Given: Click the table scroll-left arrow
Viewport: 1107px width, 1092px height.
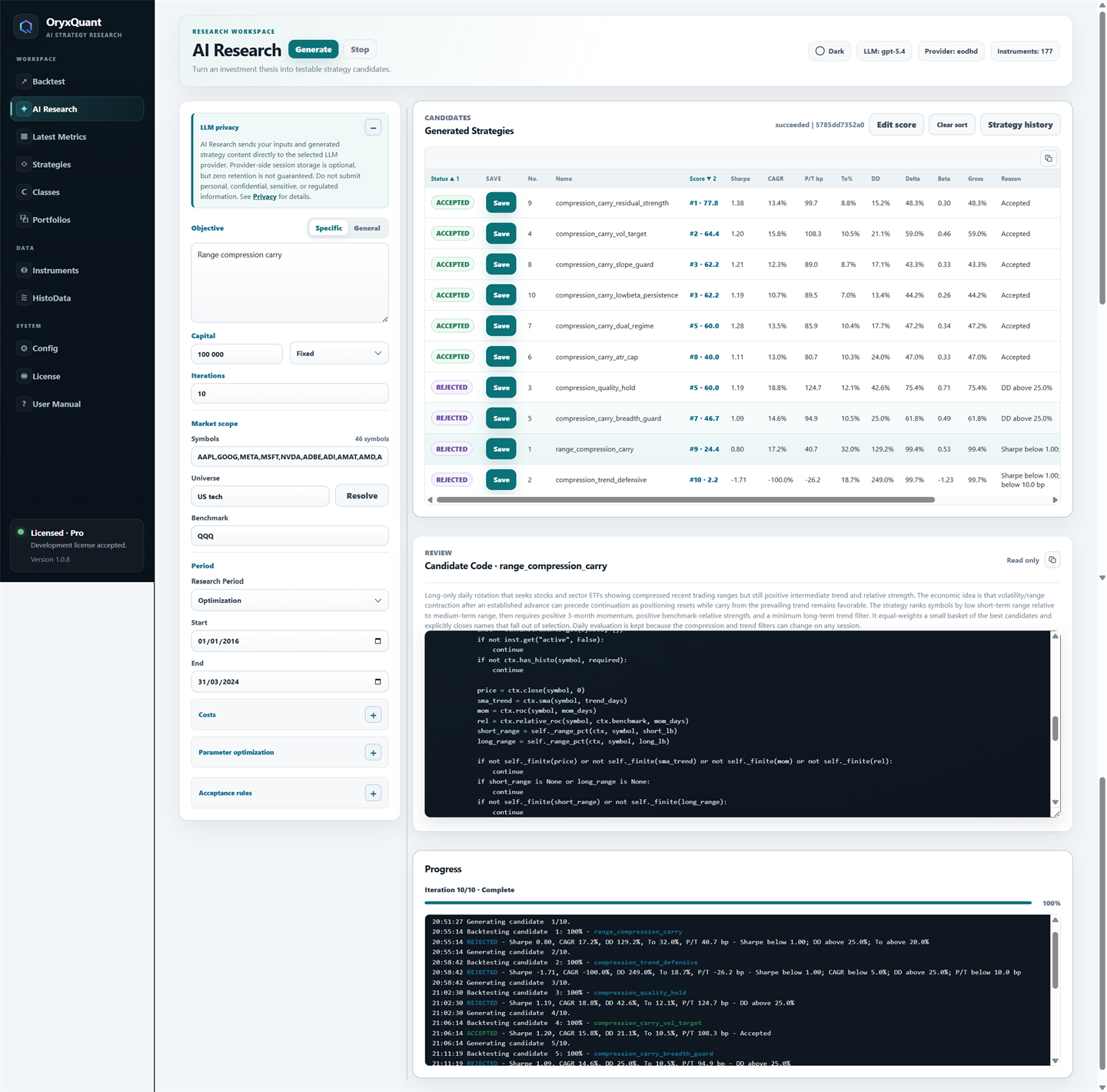Looking at the screenshot, I should pos(430,500).
